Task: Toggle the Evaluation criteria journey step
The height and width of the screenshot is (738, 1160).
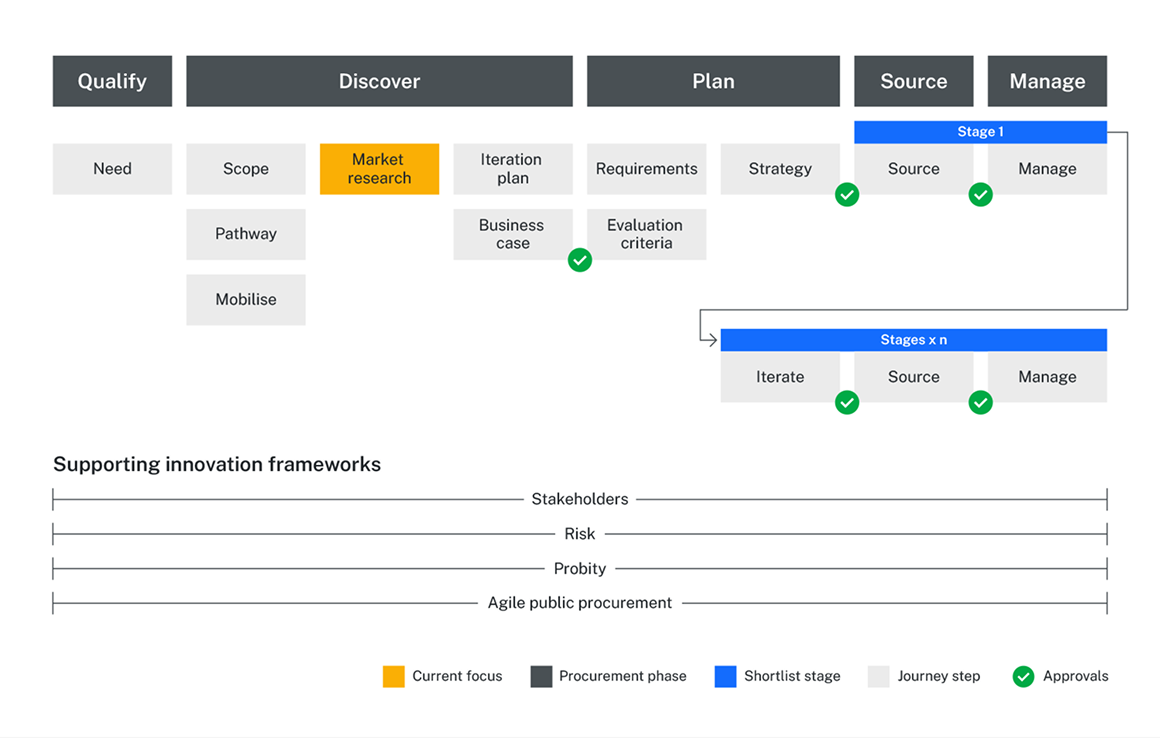Action: click(x=646, y=234)
